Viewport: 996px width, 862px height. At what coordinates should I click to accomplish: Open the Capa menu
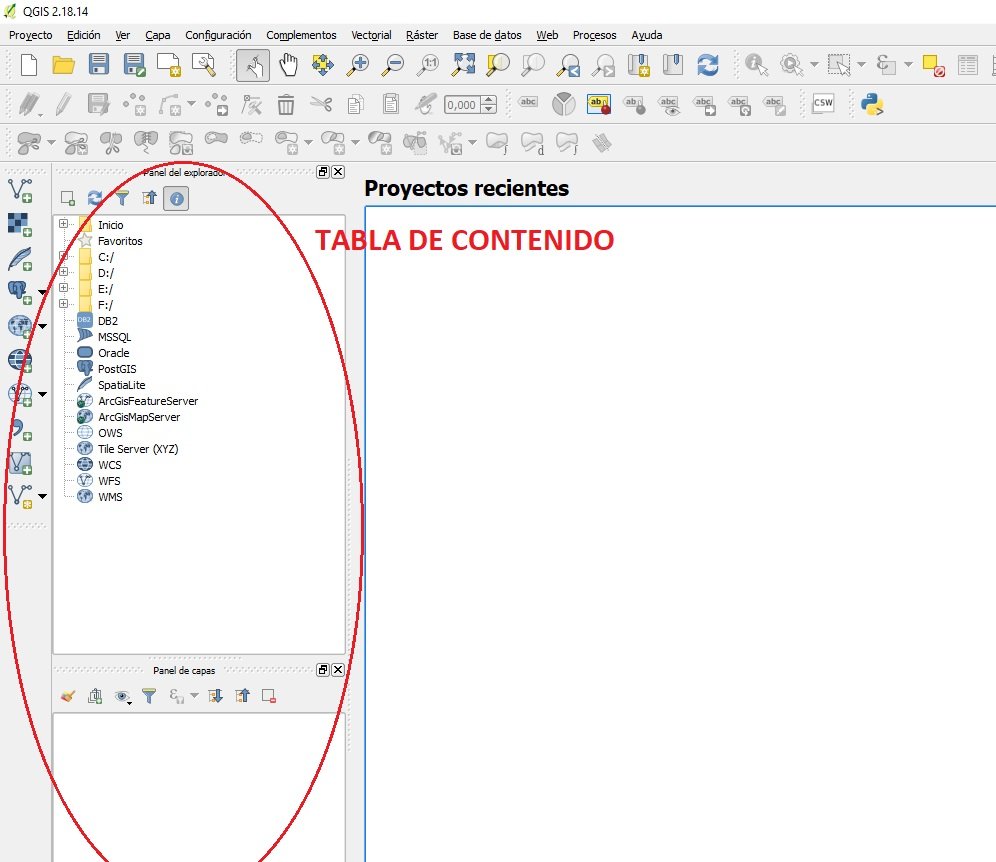pos(158,36)
